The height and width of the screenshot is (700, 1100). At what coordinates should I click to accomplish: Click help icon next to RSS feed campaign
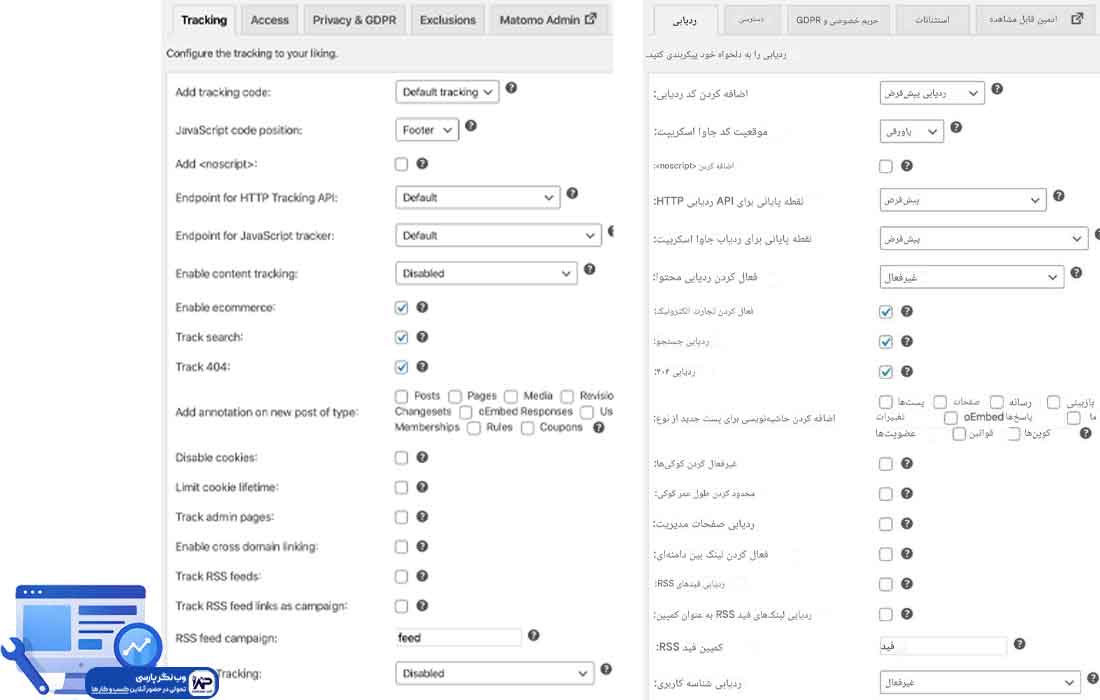coord(533,637)
